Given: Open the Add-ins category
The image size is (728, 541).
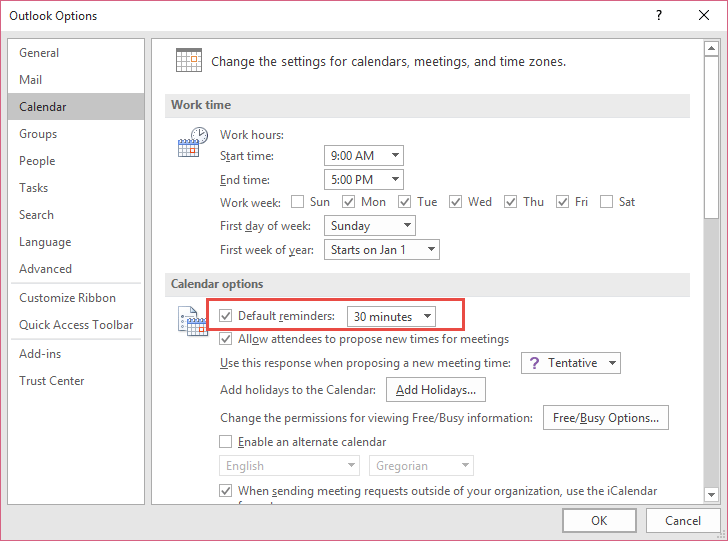Looking at the screenshot, I should [76, 353].
